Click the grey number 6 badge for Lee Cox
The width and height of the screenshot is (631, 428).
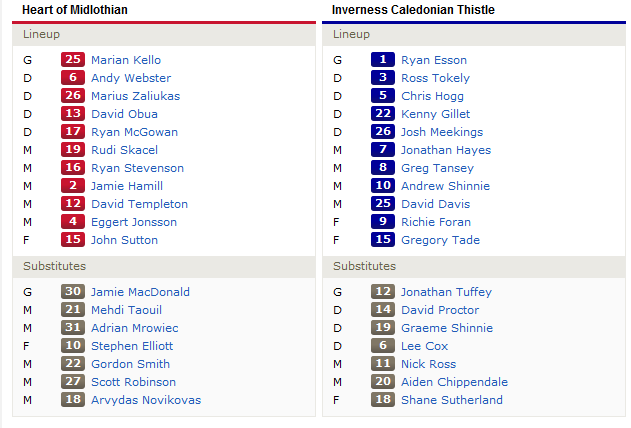tap(383, 346)
